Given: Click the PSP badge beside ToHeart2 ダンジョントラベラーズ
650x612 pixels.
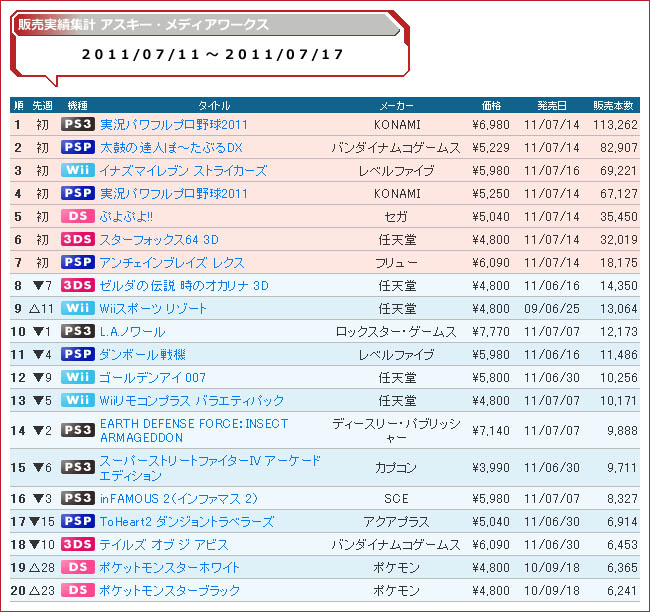Looking at the screenshot, I should [x=78, y=521].
